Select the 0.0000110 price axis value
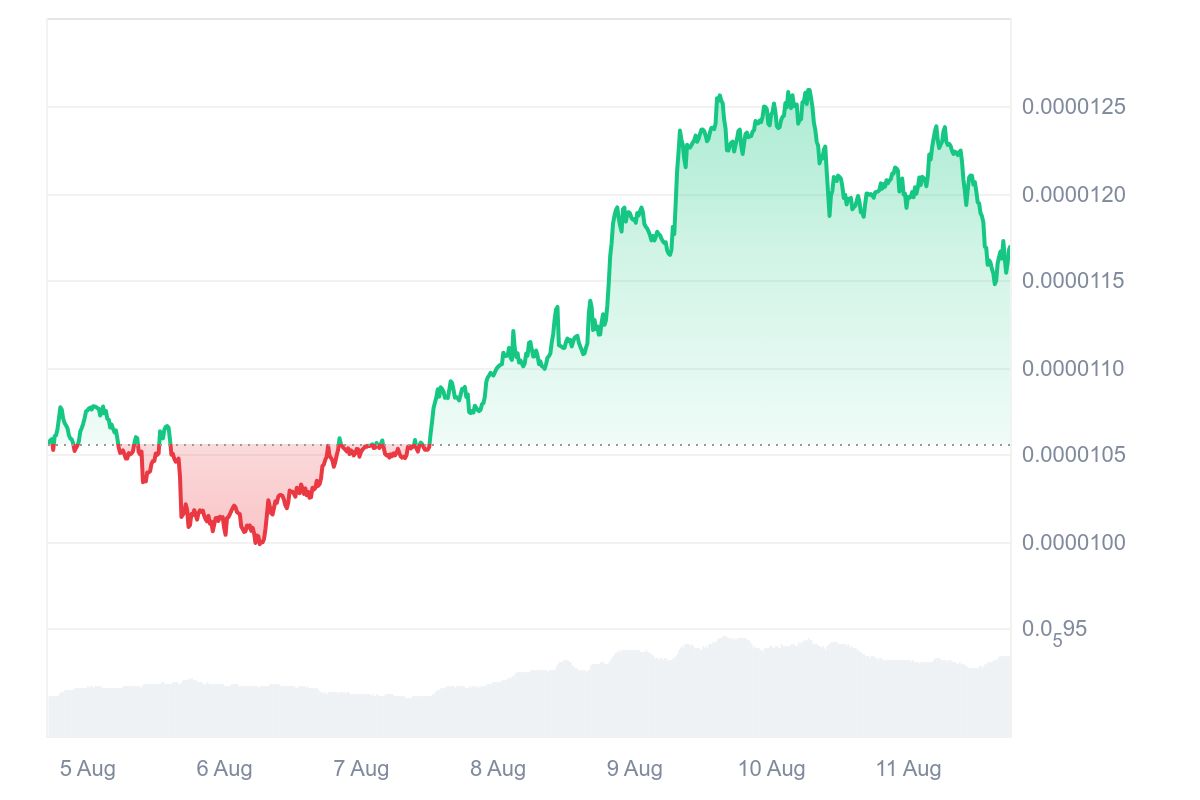Viewport: 1200px width, 800px height. tap(1073, 369)
